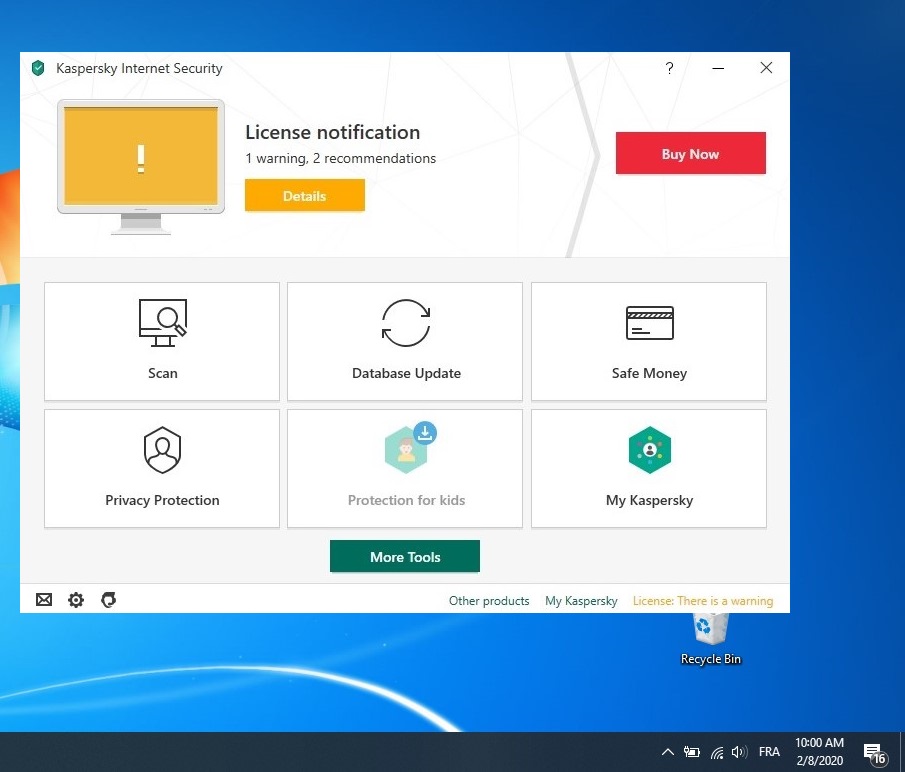Click the License notification heading
This screenshot has width=905, height=772.
point(332,132)
